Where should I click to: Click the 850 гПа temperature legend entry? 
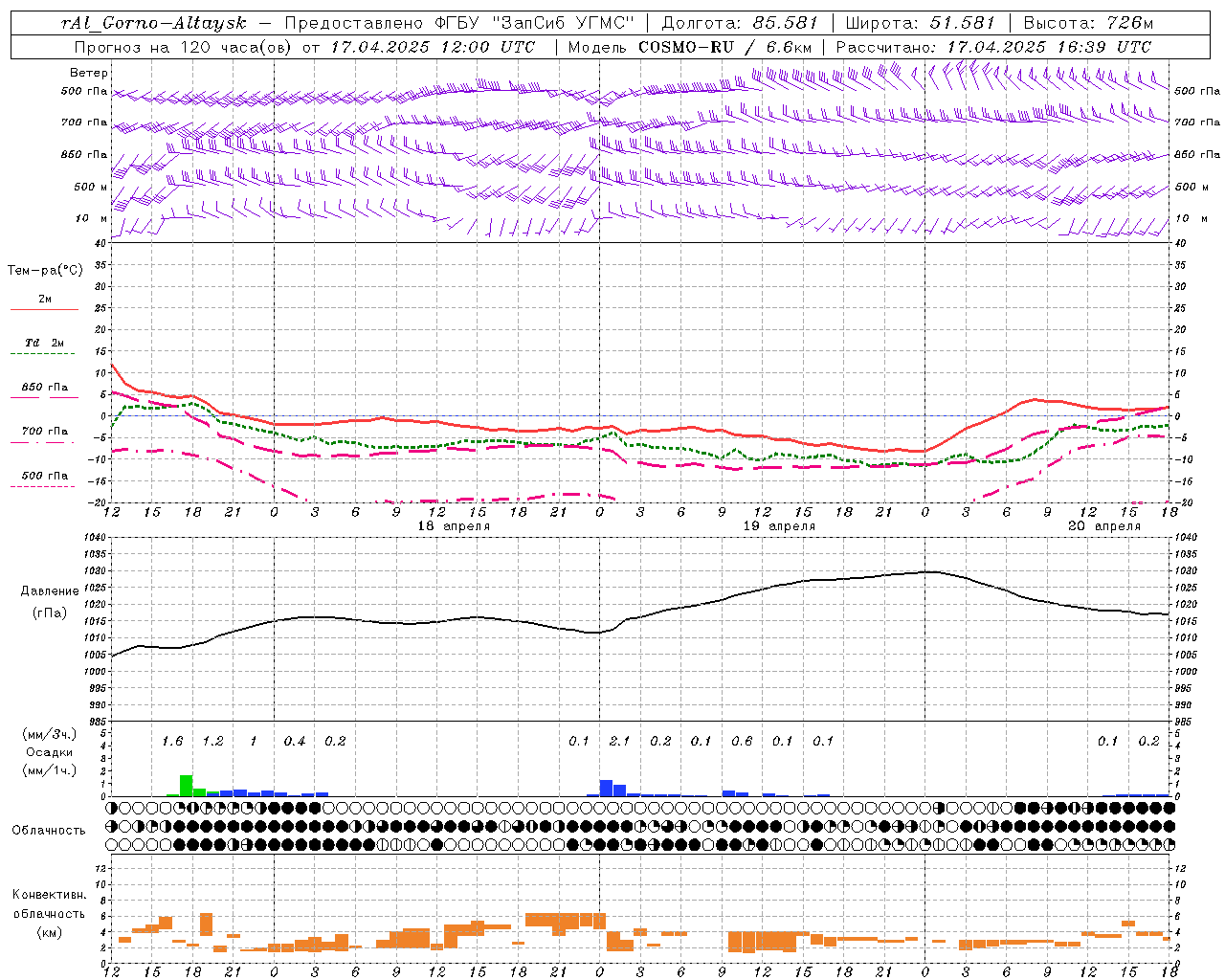(45, 388)
